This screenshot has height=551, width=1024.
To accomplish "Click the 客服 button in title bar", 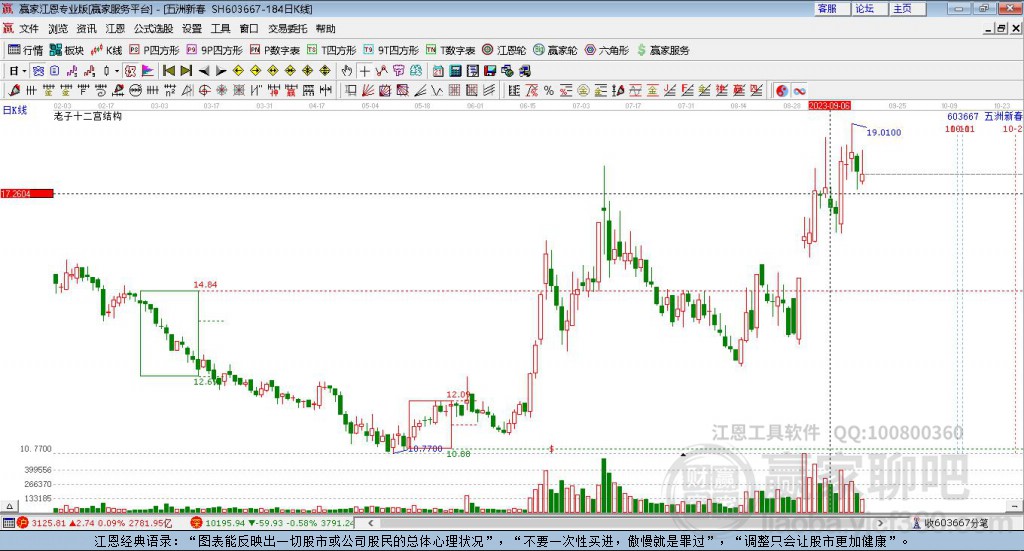I will 832,8.
